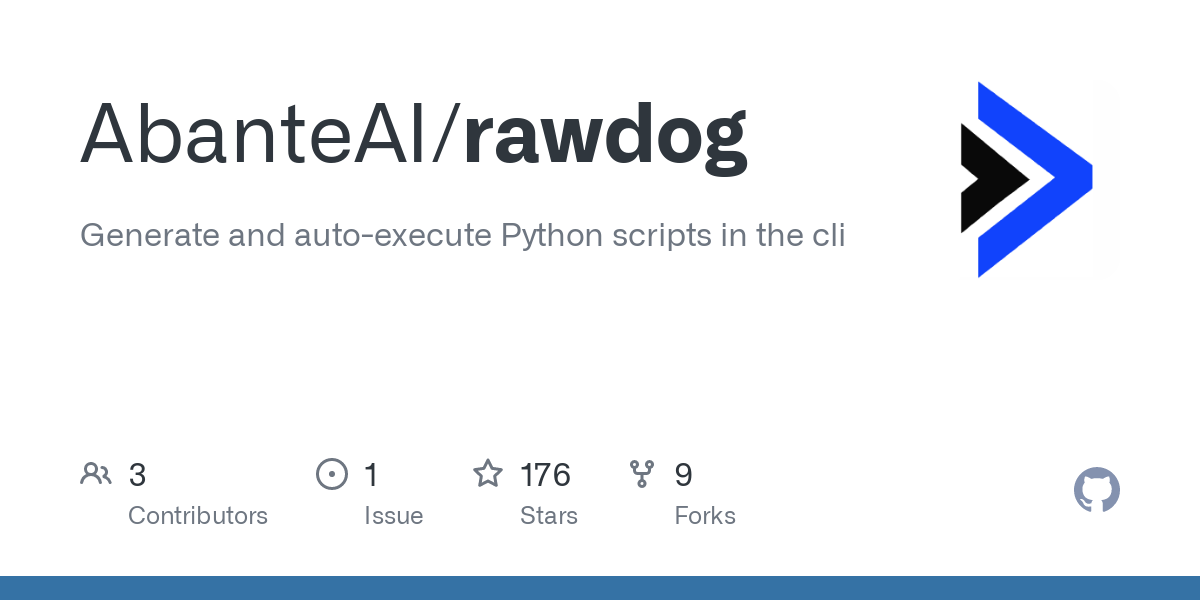This screenshot has height=600, width=1200.
Task: Open the GitHub Octocat logo
Action: tap(1097, 490)
